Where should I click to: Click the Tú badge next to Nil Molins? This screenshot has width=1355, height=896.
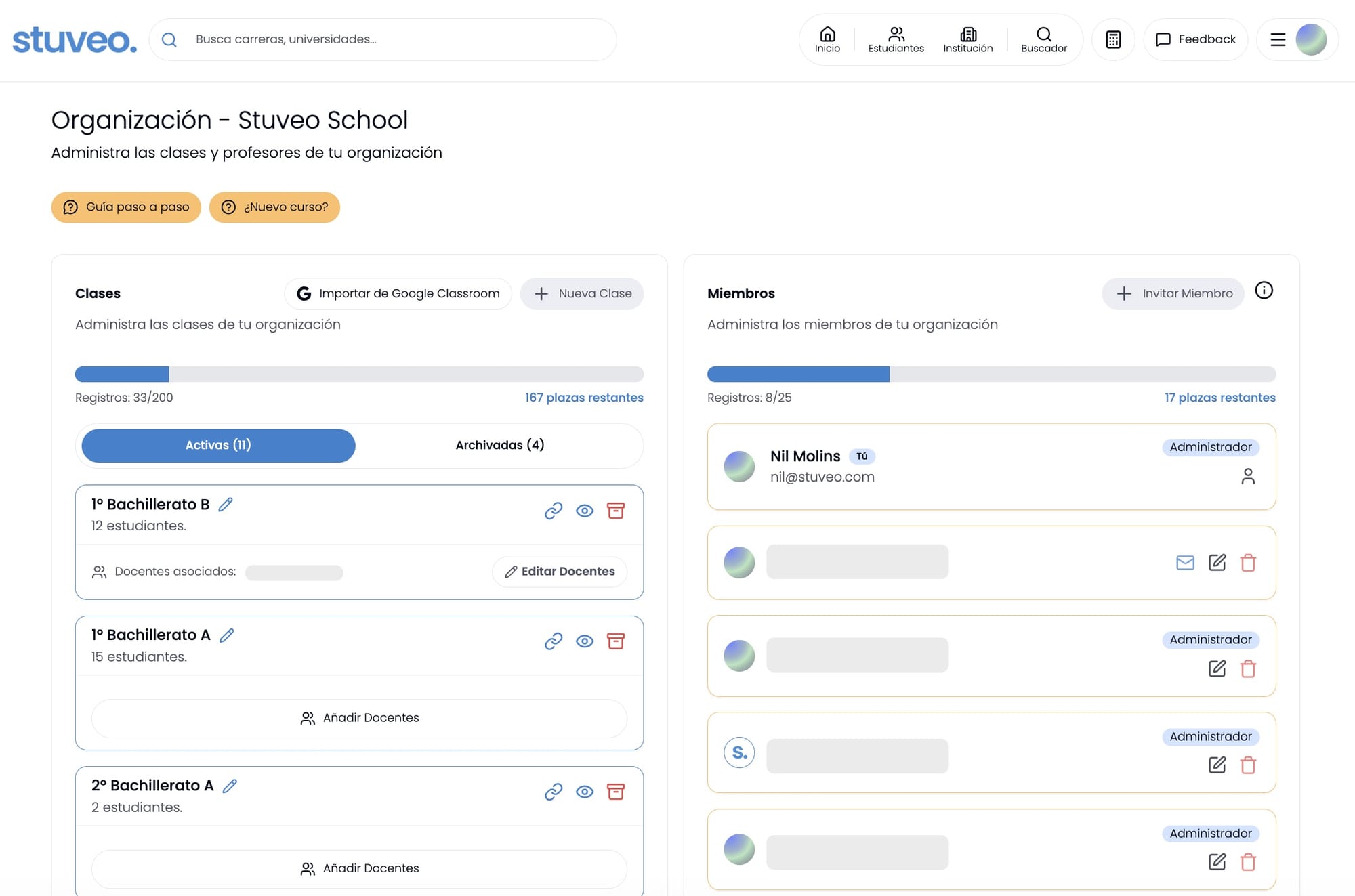point(862,456)
